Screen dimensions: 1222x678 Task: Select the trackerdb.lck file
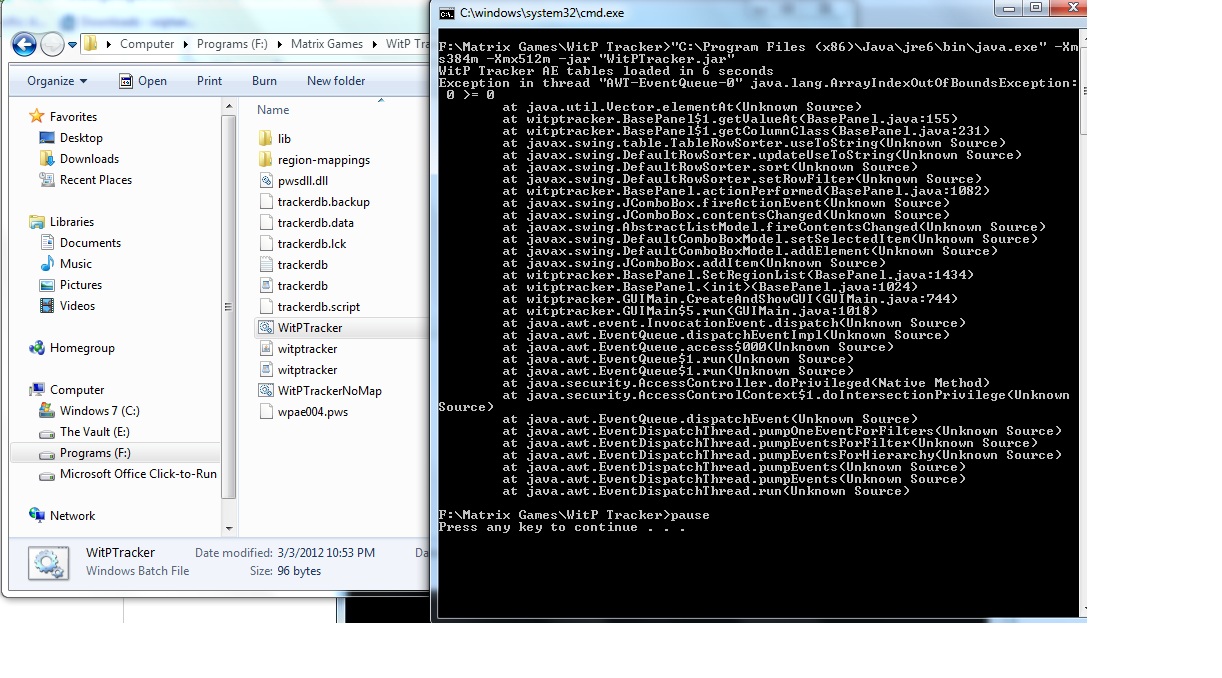pos(301,244)
